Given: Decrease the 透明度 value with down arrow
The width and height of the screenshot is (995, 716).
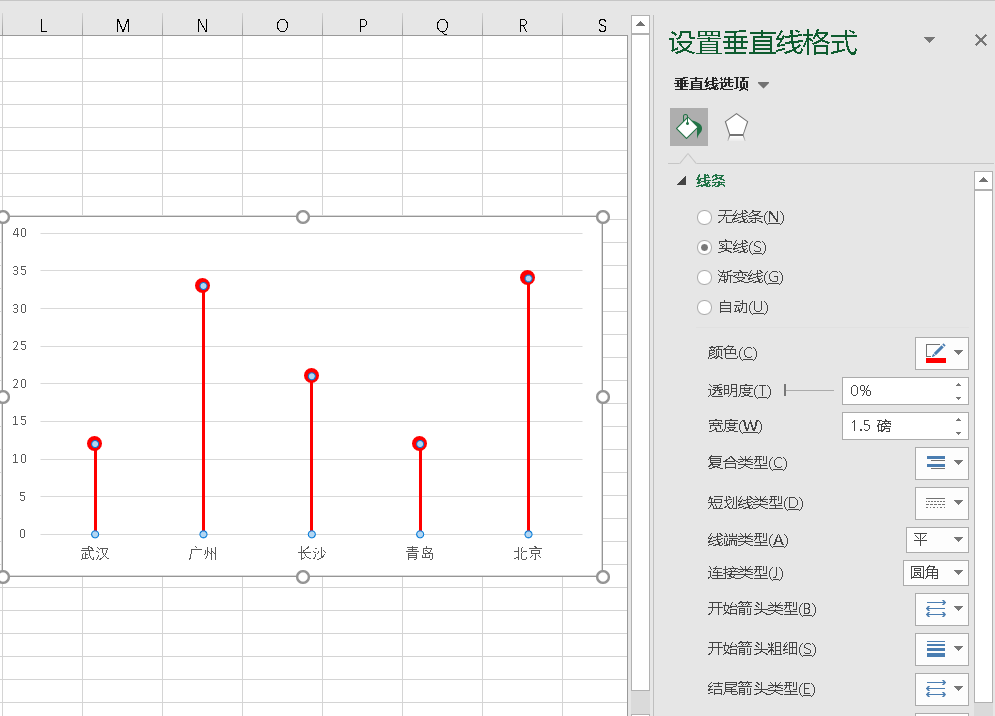Looking at the screenshot, I should point(959,398).
